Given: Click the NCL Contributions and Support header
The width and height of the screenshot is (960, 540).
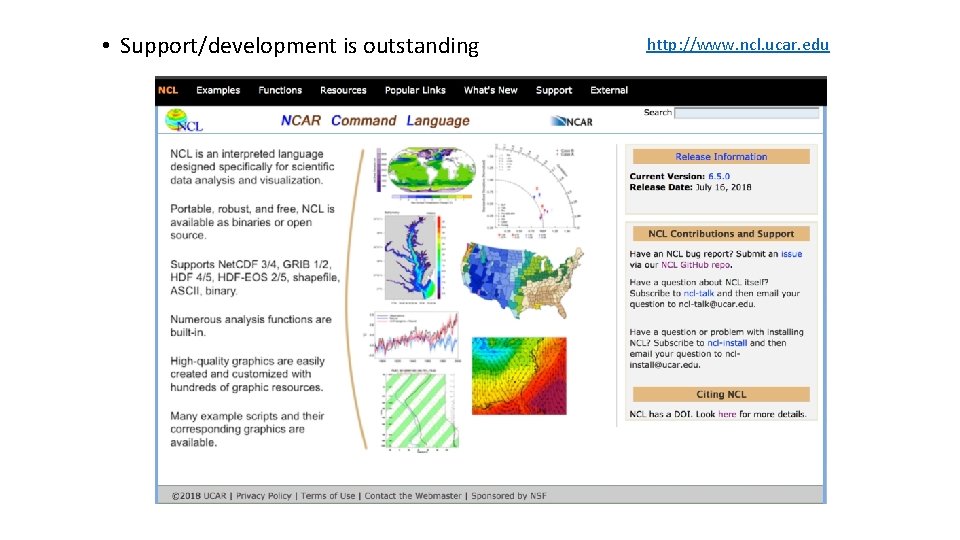Looking at the screenshot, I should click(x=721, y=234).
